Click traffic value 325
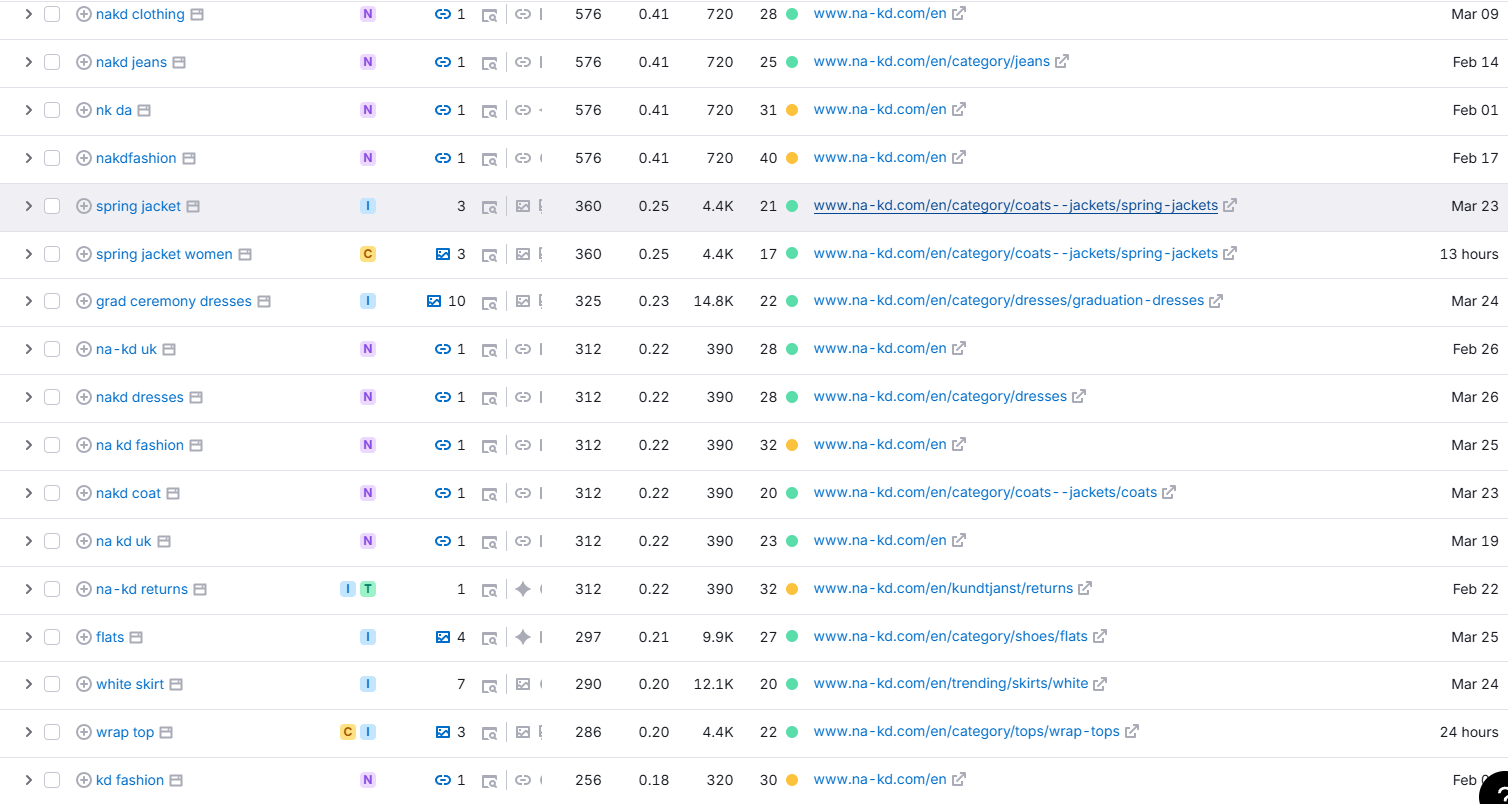This screenshot has width=1508, height=804. pyautogui.click(x=588, y=301)
